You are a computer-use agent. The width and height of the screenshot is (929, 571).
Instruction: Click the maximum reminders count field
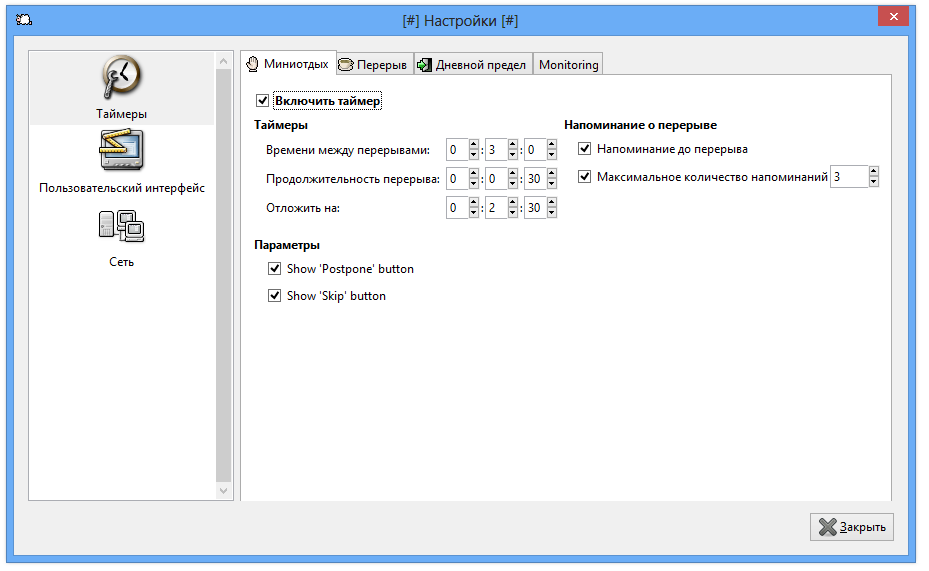click(x=849, y=177)
